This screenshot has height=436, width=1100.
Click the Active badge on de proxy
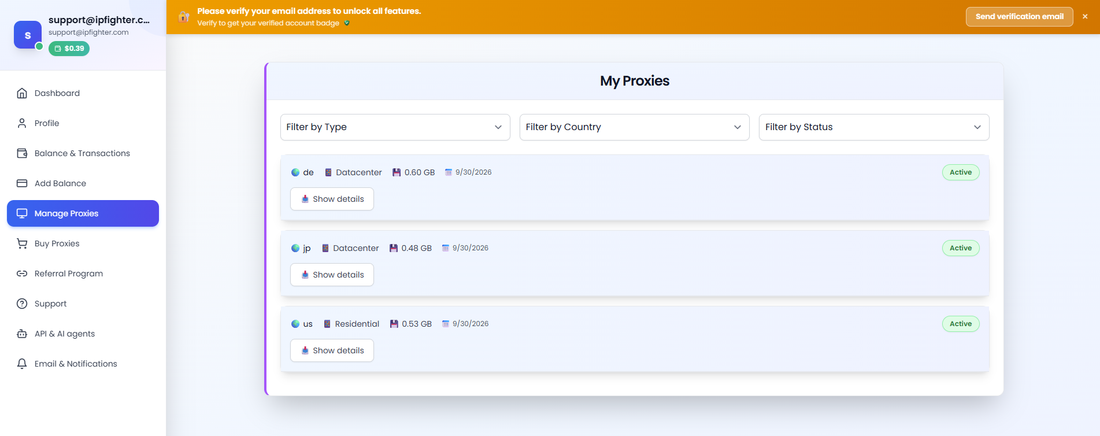click(x=960, y=172)
